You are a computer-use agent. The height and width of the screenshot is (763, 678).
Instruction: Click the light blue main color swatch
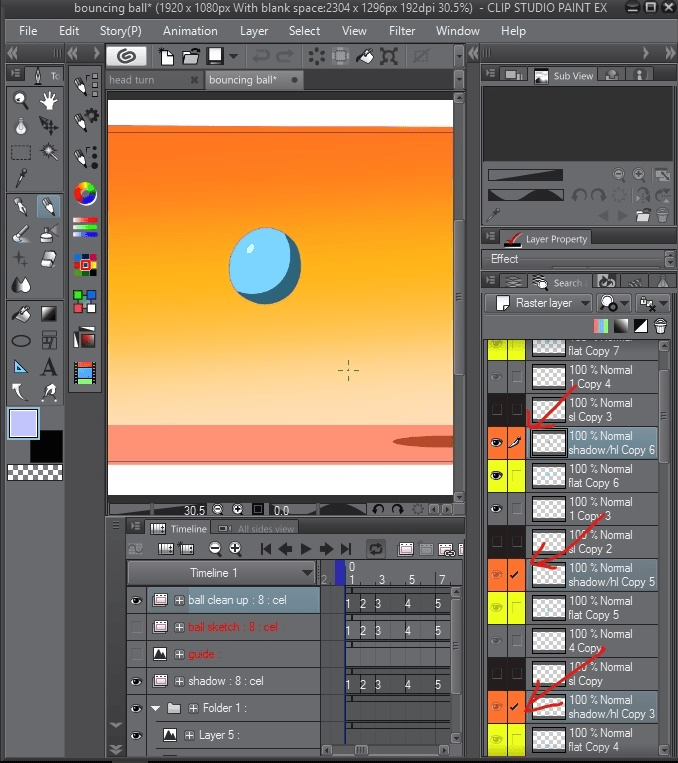coord(22,423)
